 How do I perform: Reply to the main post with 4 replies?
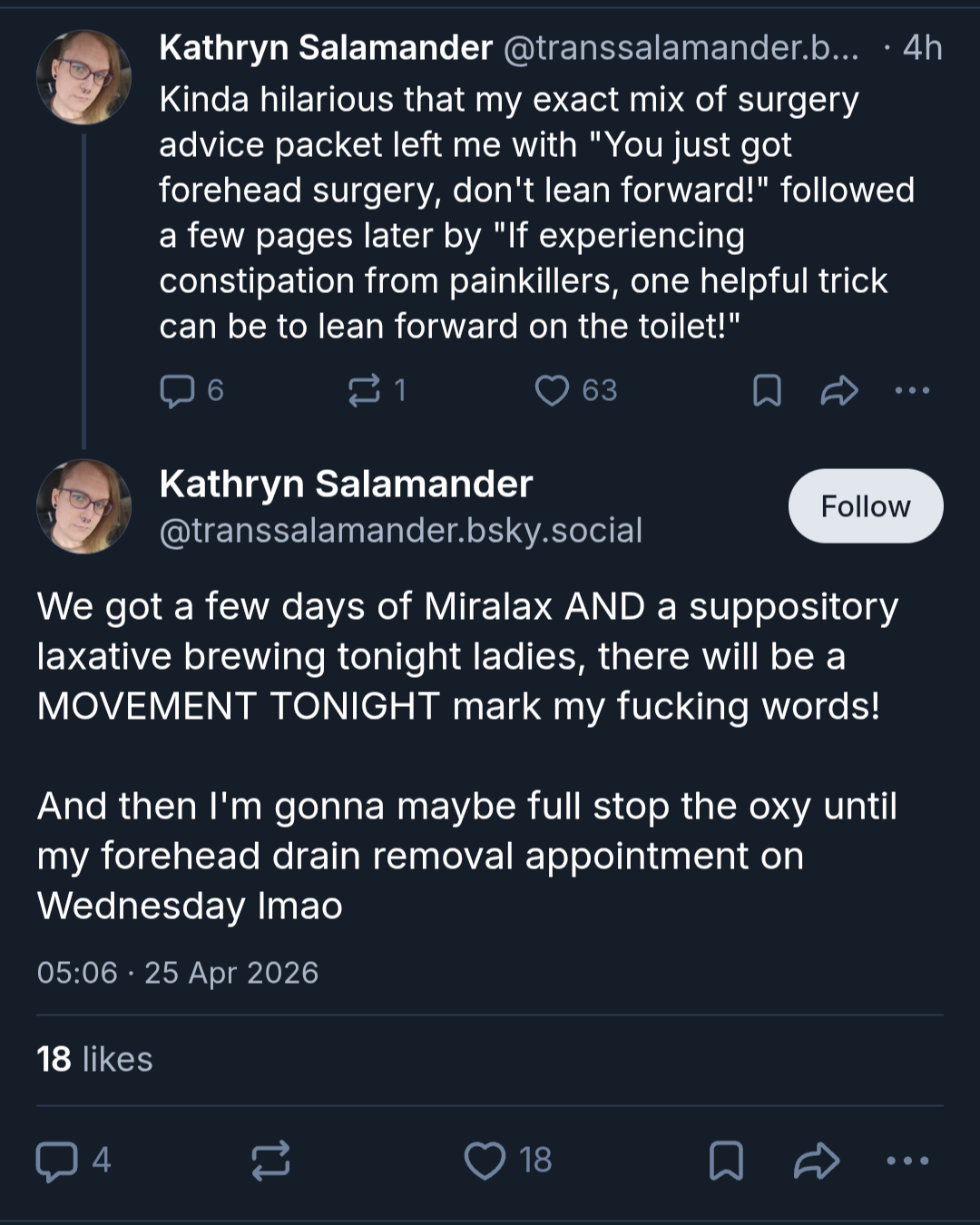(73, 1161)
